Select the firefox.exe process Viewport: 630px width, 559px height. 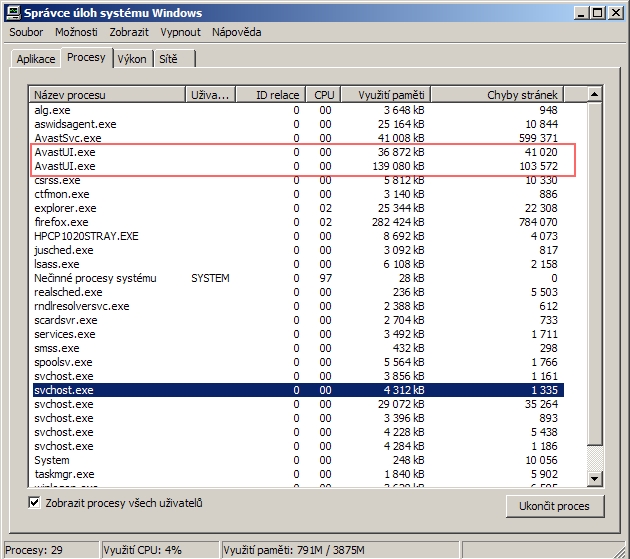coord(298,222)
